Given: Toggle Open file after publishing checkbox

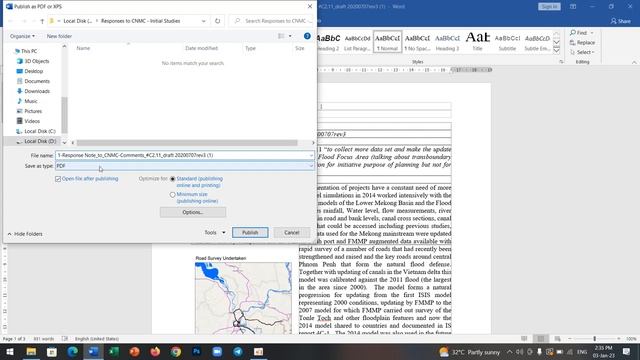Looking at the screenshot, I should (x=58, y=179).
